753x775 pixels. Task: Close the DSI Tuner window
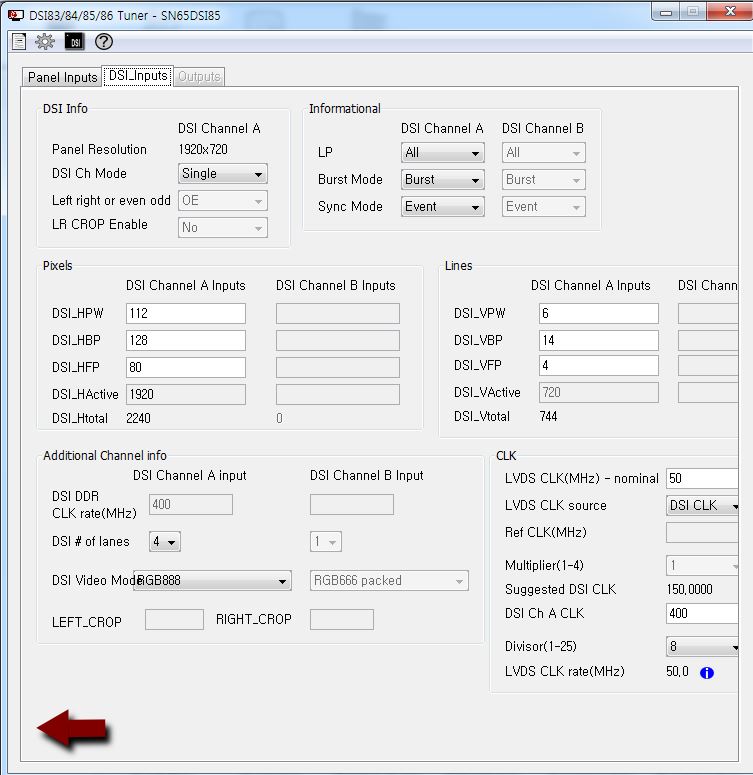click(730, 11)
